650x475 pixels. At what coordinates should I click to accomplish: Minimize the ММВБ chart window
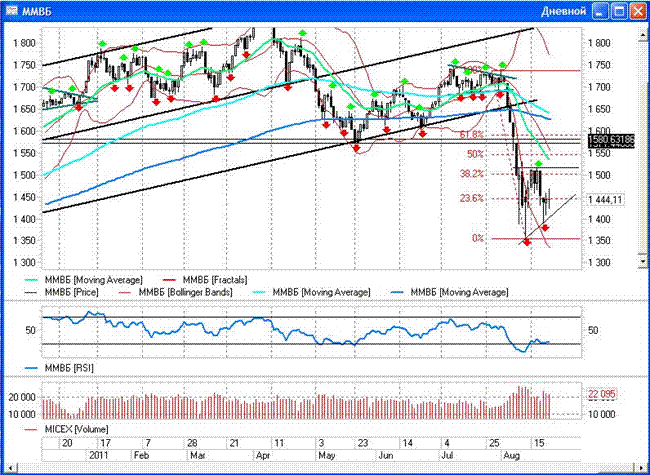600,11
